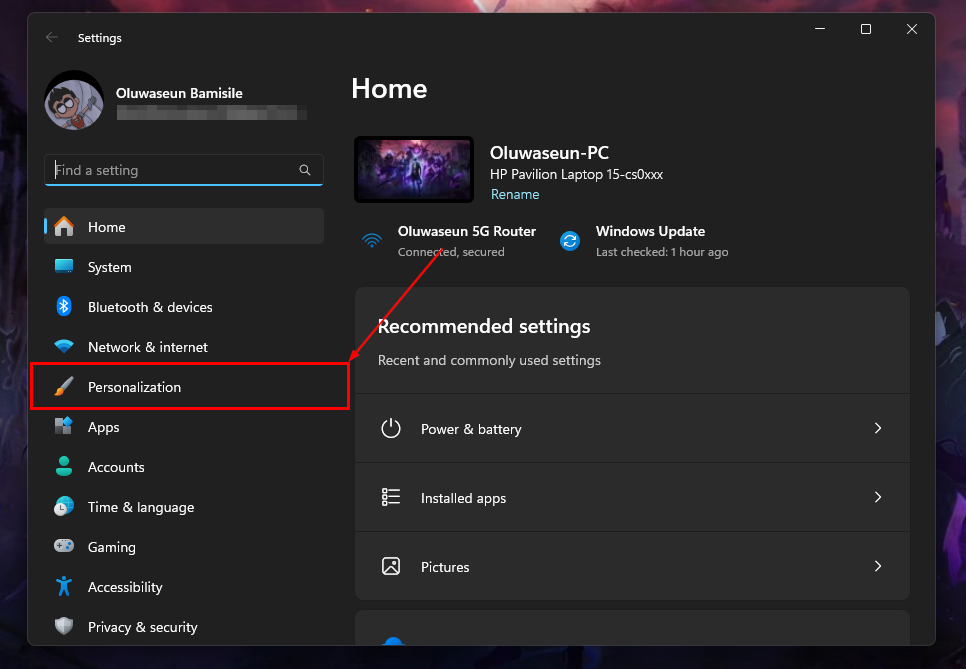The height and width of the screenshot is (669, 966).
Task: Click the Windows Update sync icon
Action: click(570, 241)
